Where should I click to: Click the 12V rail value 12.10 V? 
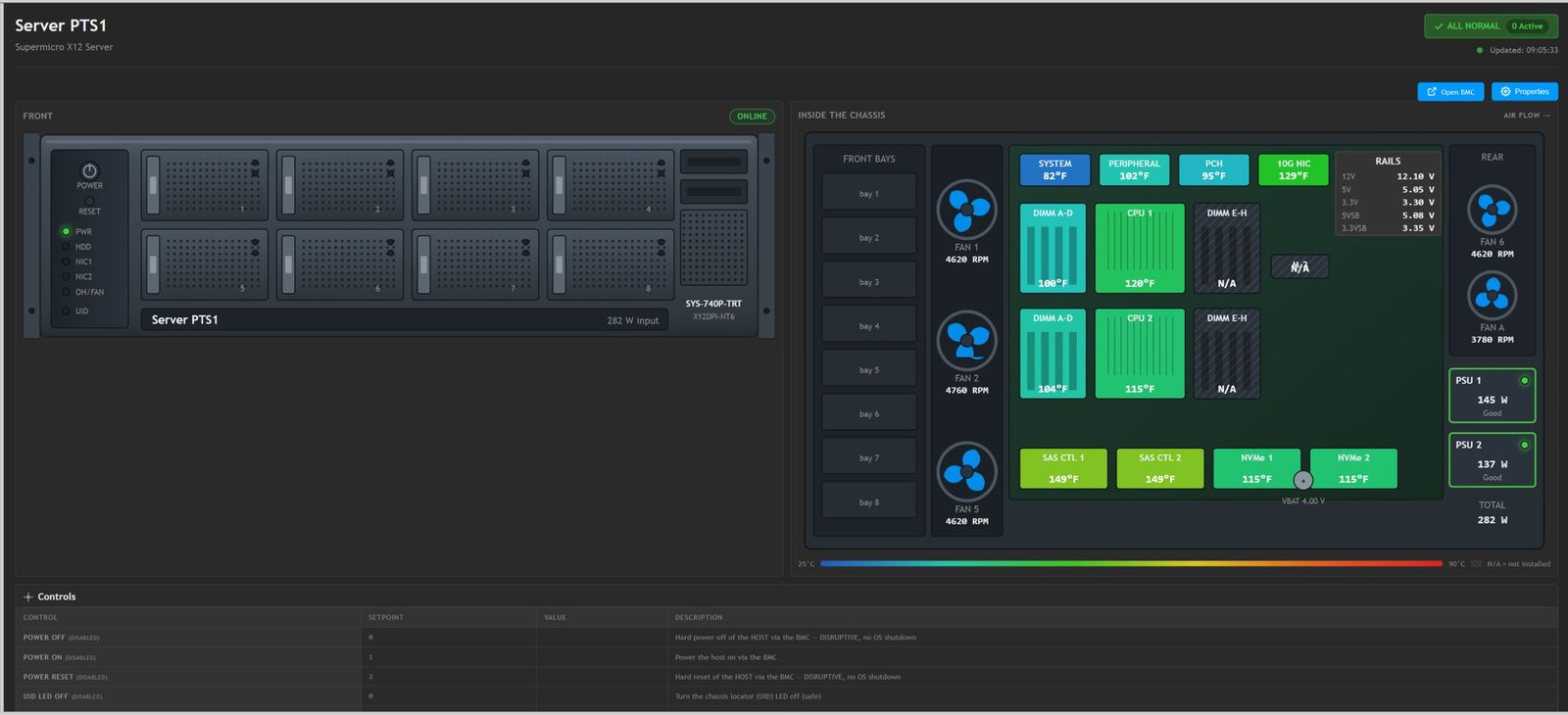(x=1415, y=176)
